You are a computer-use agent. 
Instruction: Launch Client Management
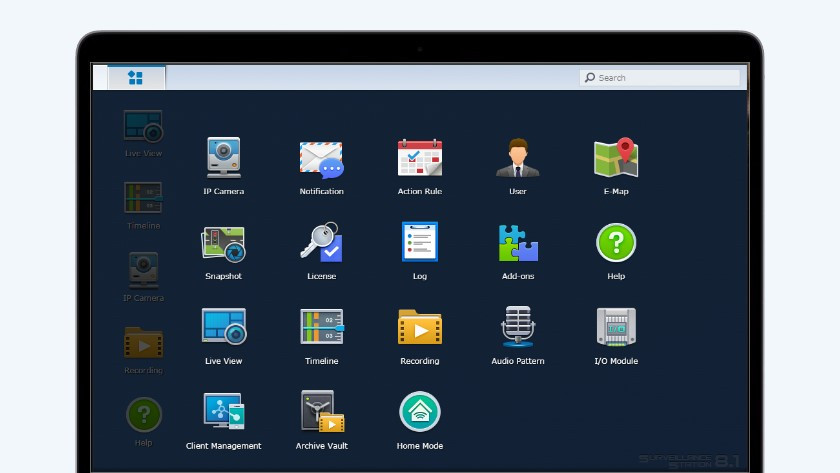click(x=223, y=413)
